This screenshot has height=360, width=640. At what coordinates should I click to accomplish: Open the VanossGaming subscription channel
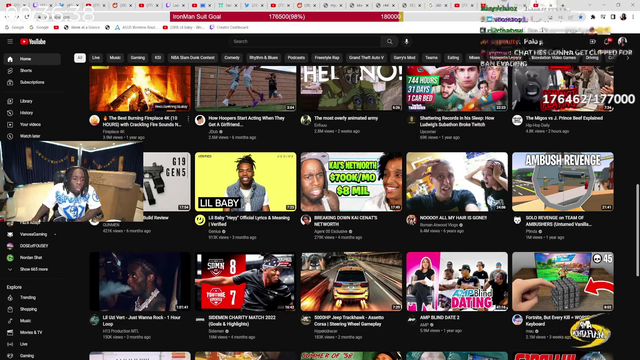coord(32,235)
